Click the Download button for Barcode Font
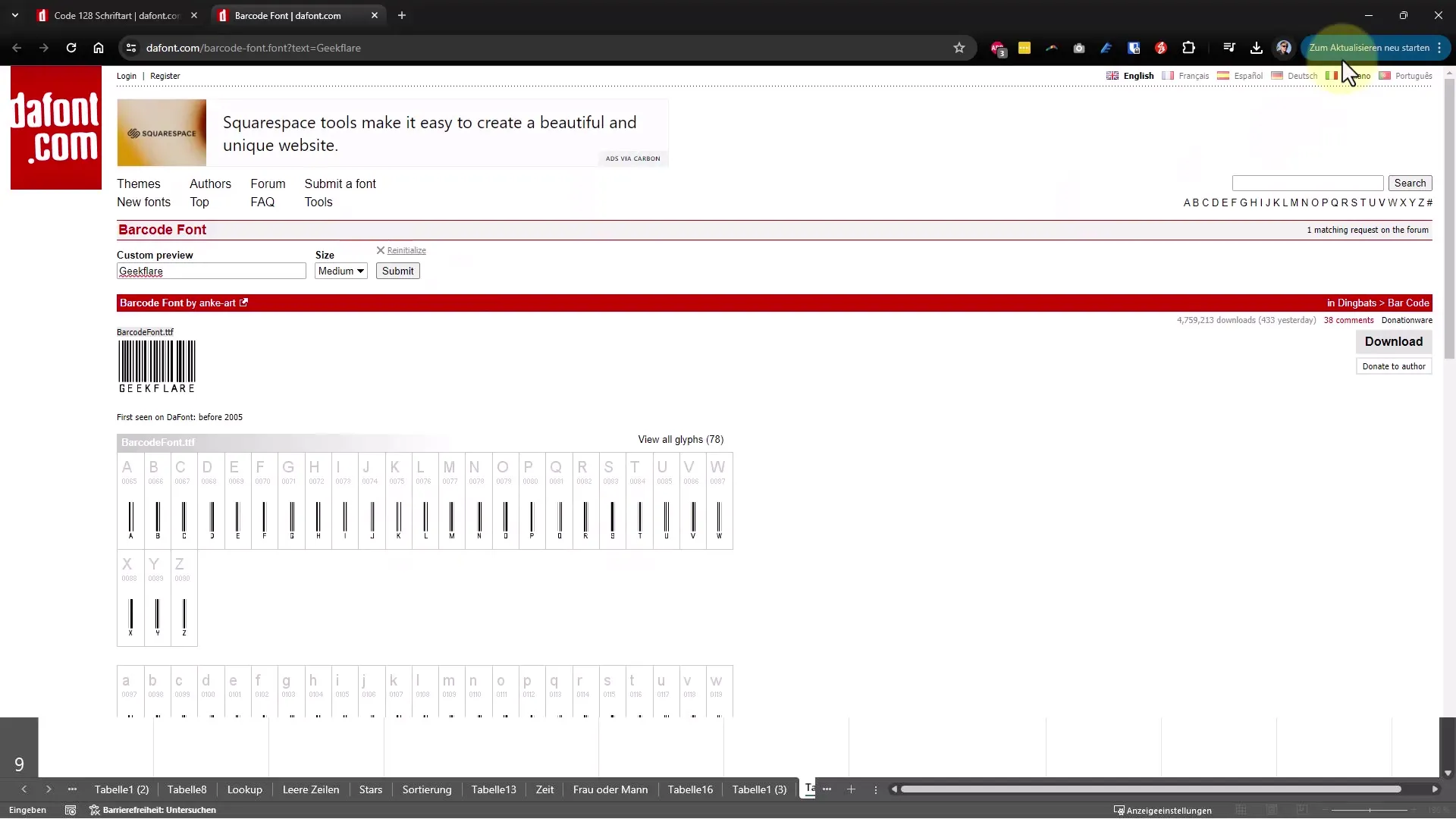This screenshot has height=819, width=1456. coord(1393,341)
